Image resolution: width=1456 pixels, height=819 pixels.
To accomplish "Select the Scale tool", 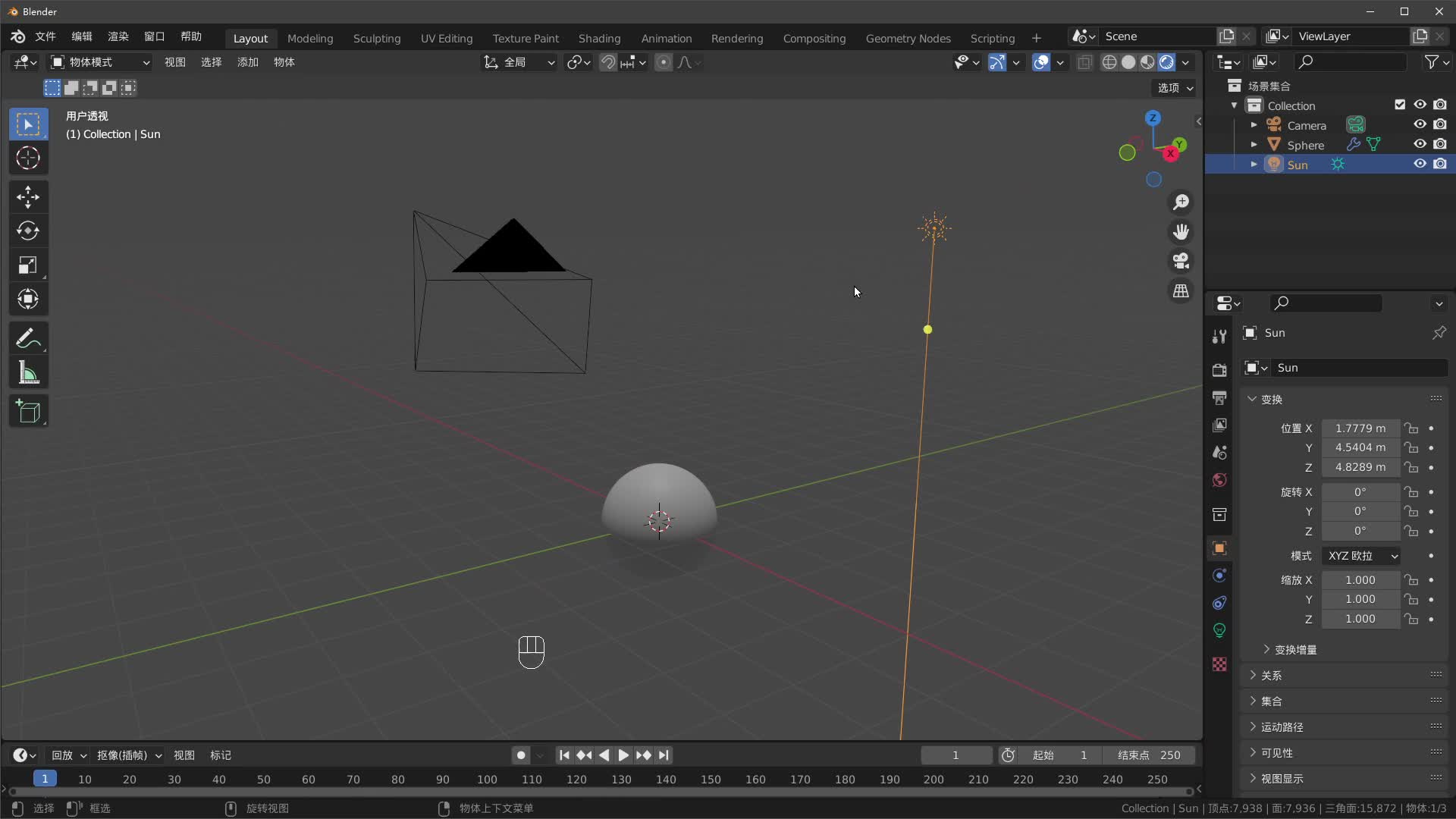I will (28, 265).
